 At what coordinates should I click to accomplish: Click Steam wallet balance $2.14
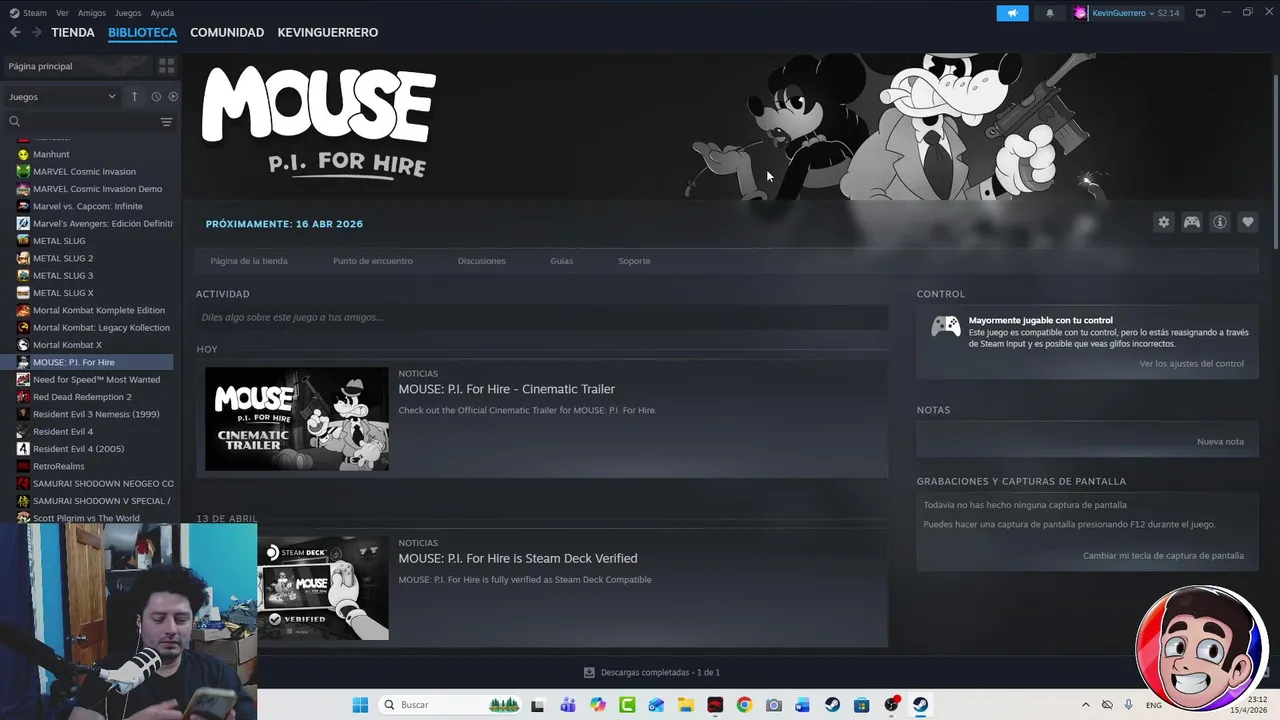(1168, 13)
